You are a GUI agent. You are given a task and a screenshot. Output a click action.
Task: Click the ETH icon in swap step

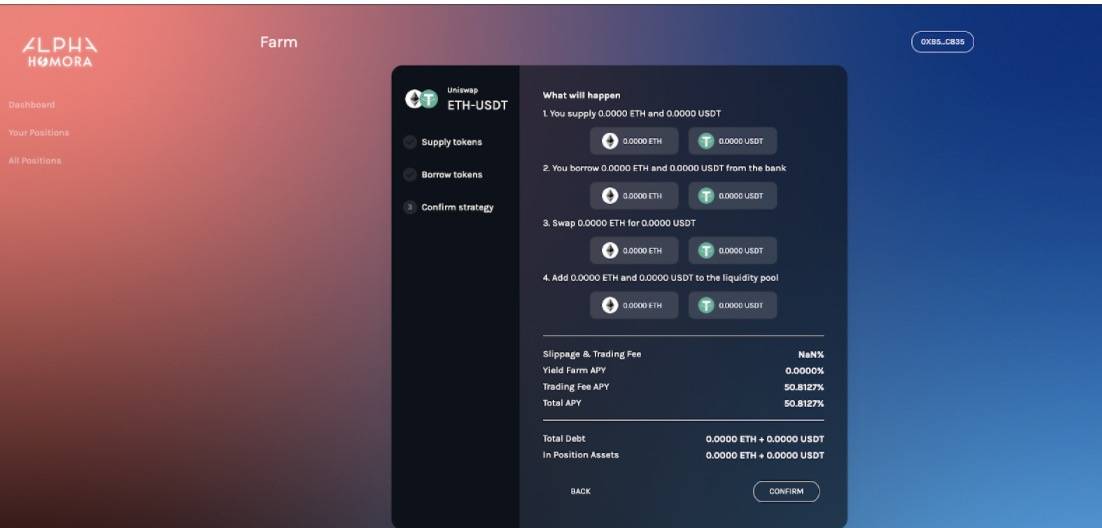[x=610, y=251]
